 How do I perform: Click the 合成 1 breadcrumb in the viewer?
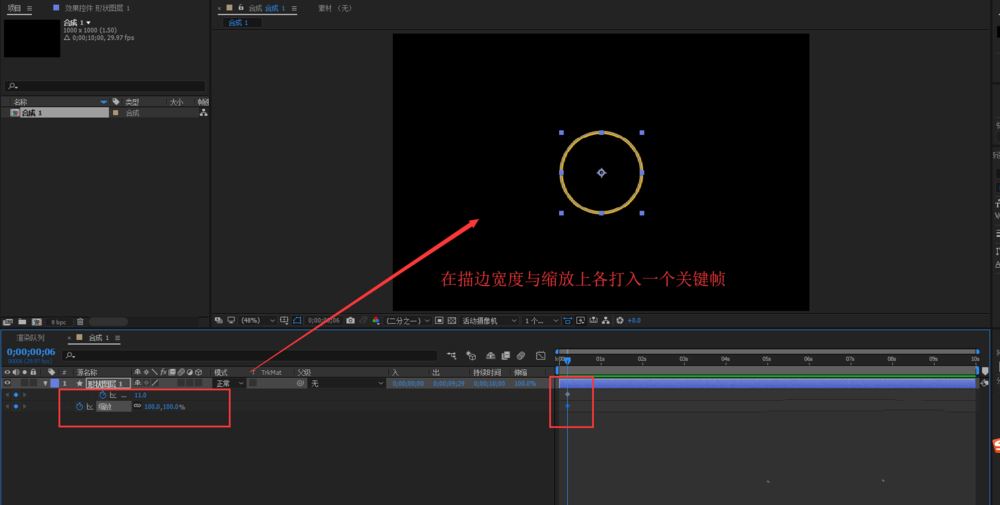[x=238, y=22]
